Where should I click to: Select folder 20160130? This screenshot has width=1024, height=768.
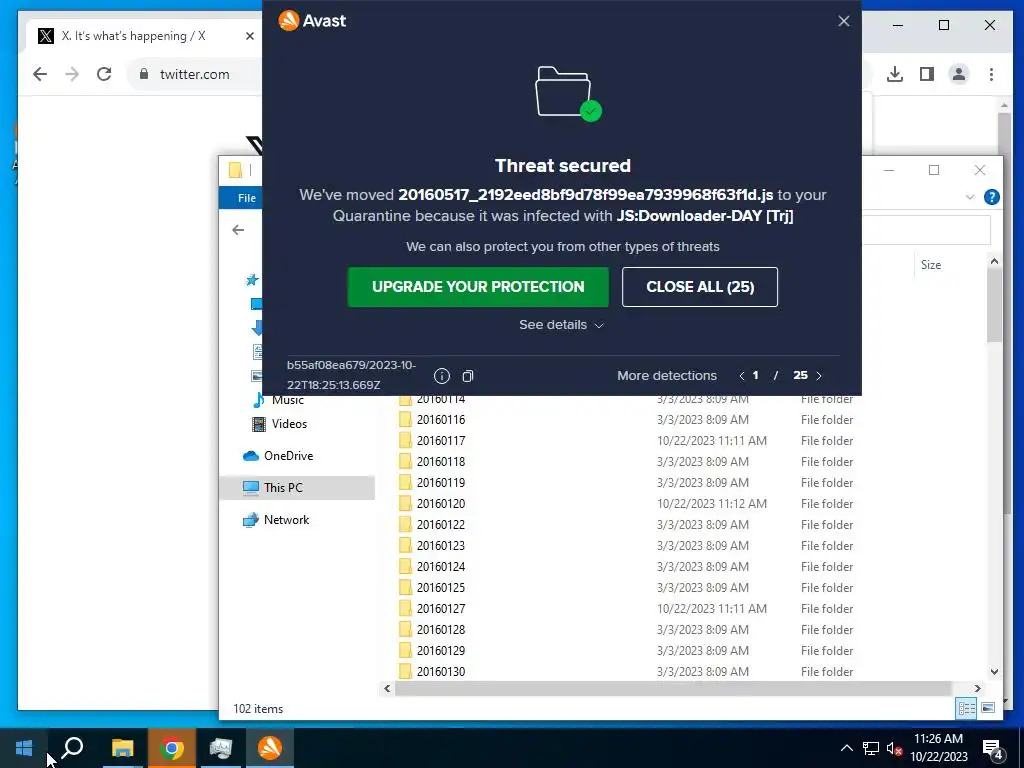pyautogui.click(x=627, y=671)
